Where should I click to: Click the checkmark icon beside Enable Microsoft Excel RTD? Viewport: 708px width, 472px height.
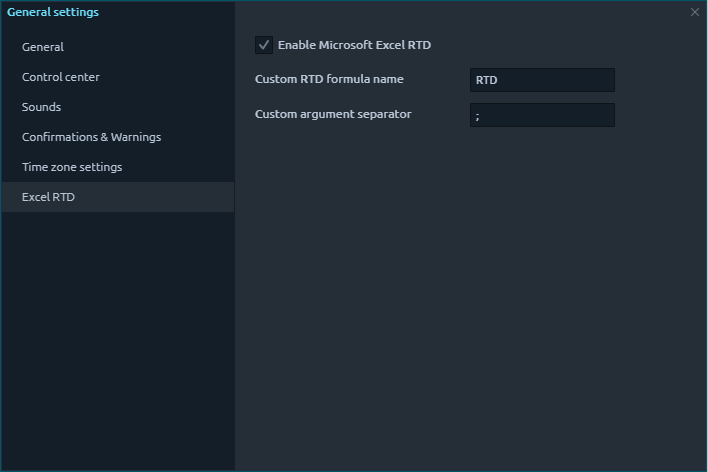(264, 45)
